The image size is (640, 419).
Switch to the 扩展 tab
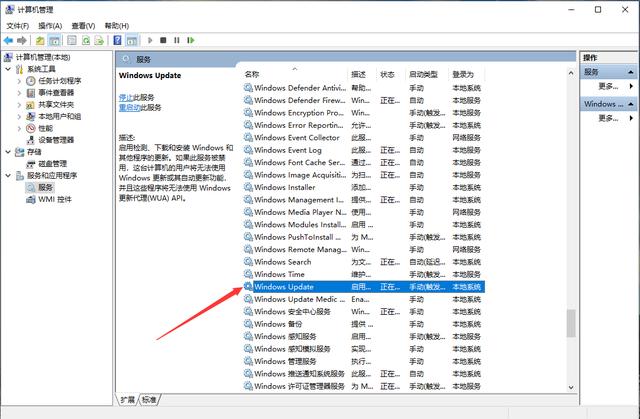coord(127,400)
